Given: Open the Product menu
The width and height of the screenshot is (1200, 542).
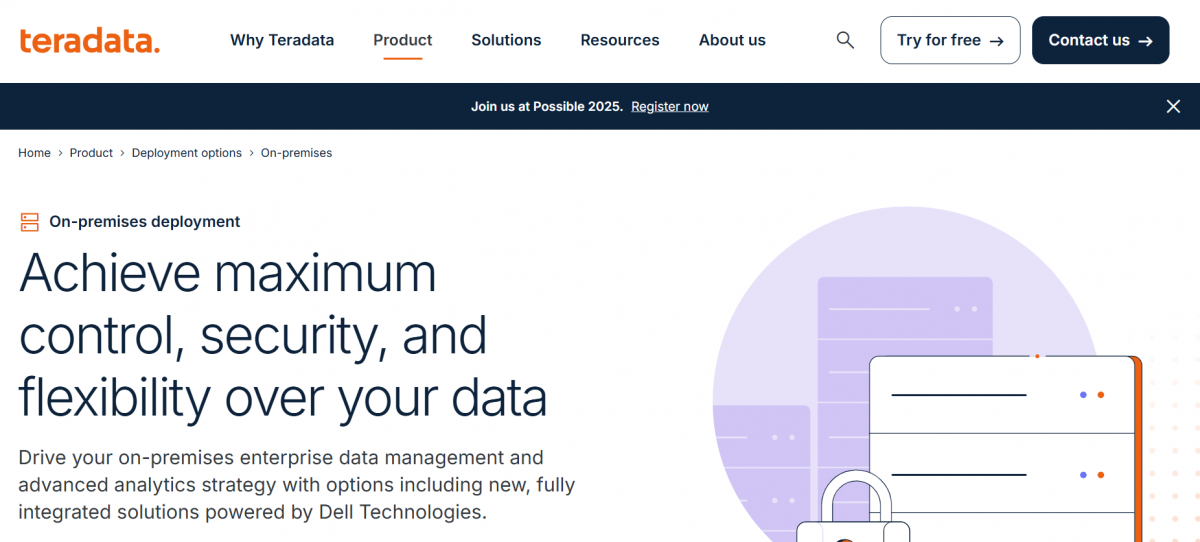Looking at the screenshot, I should pyautogui.click(x=402, y=40).
